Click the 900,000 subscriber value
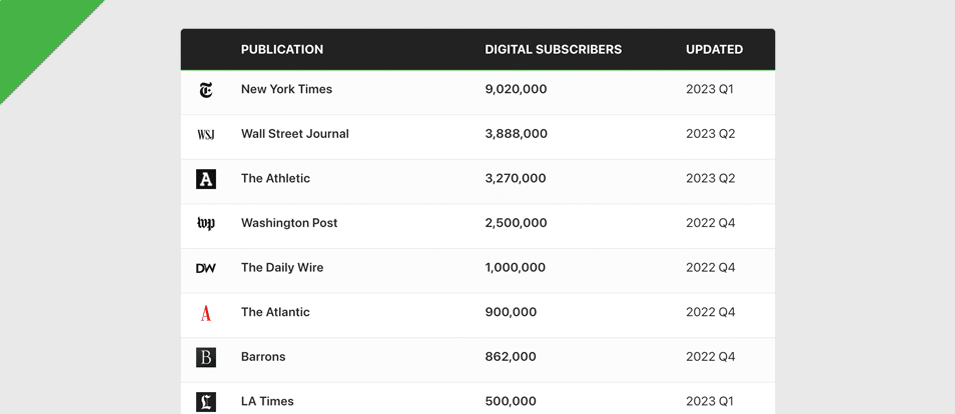Screen dimensions: 955x414 pyautogui.click(x=511, y=312)
